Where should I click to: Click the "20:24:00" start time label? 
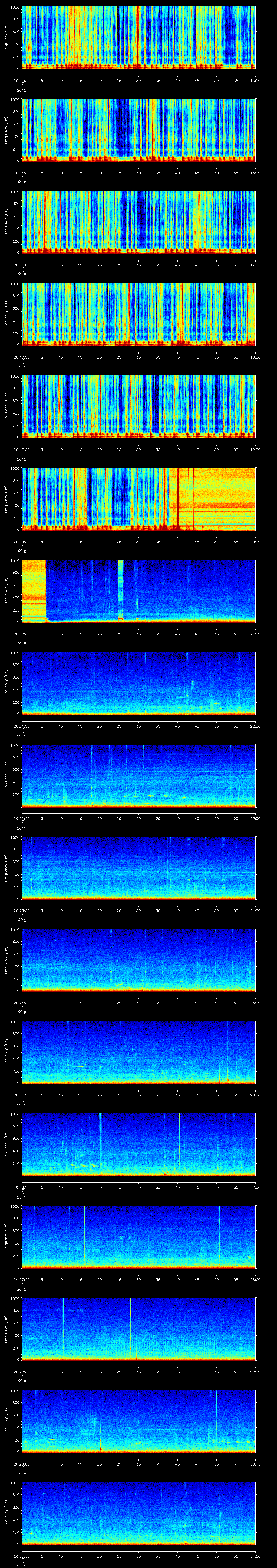click(22, 1003)
